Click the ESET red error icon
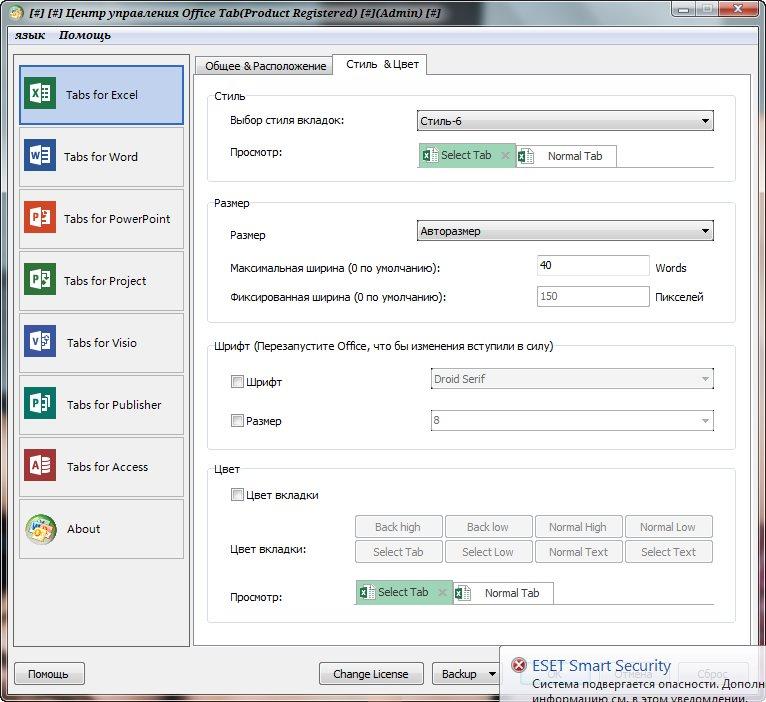The height and width of the screenshot is (702, 766). tap(518, 665)
